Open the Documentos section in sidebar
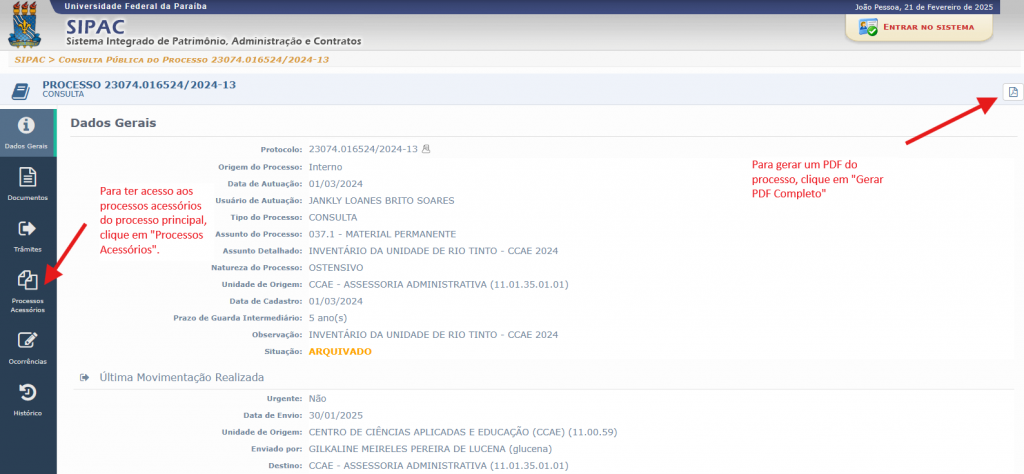 point(27,184)
